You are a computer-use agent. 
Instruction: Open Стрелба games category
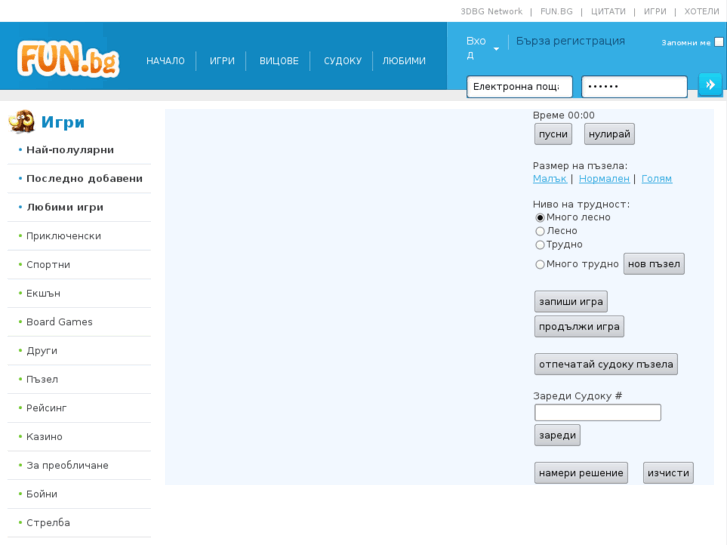point(48,523)
